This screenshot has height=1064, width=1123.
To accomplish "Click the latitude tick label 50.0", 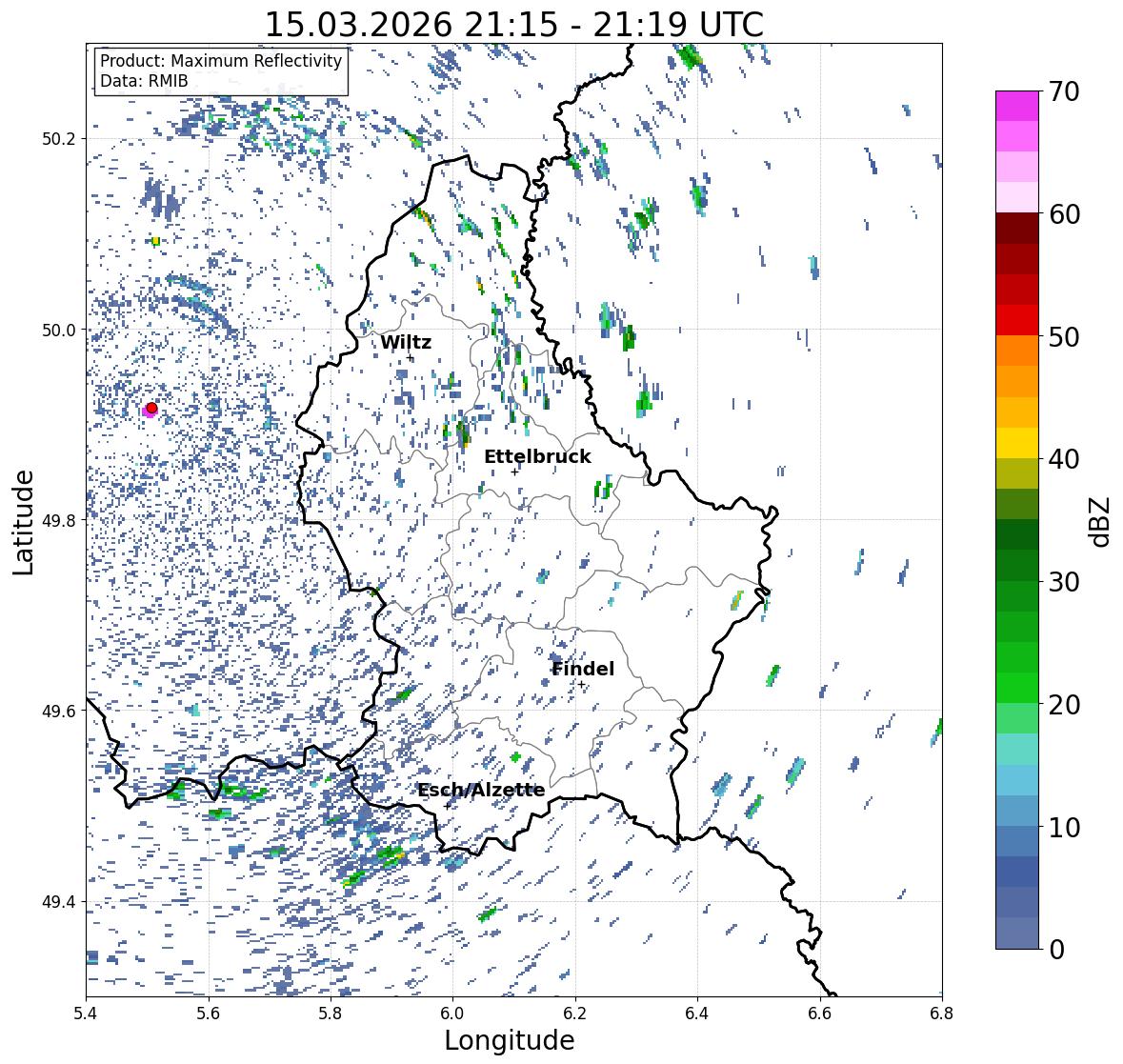I will [x=58, y=331].
